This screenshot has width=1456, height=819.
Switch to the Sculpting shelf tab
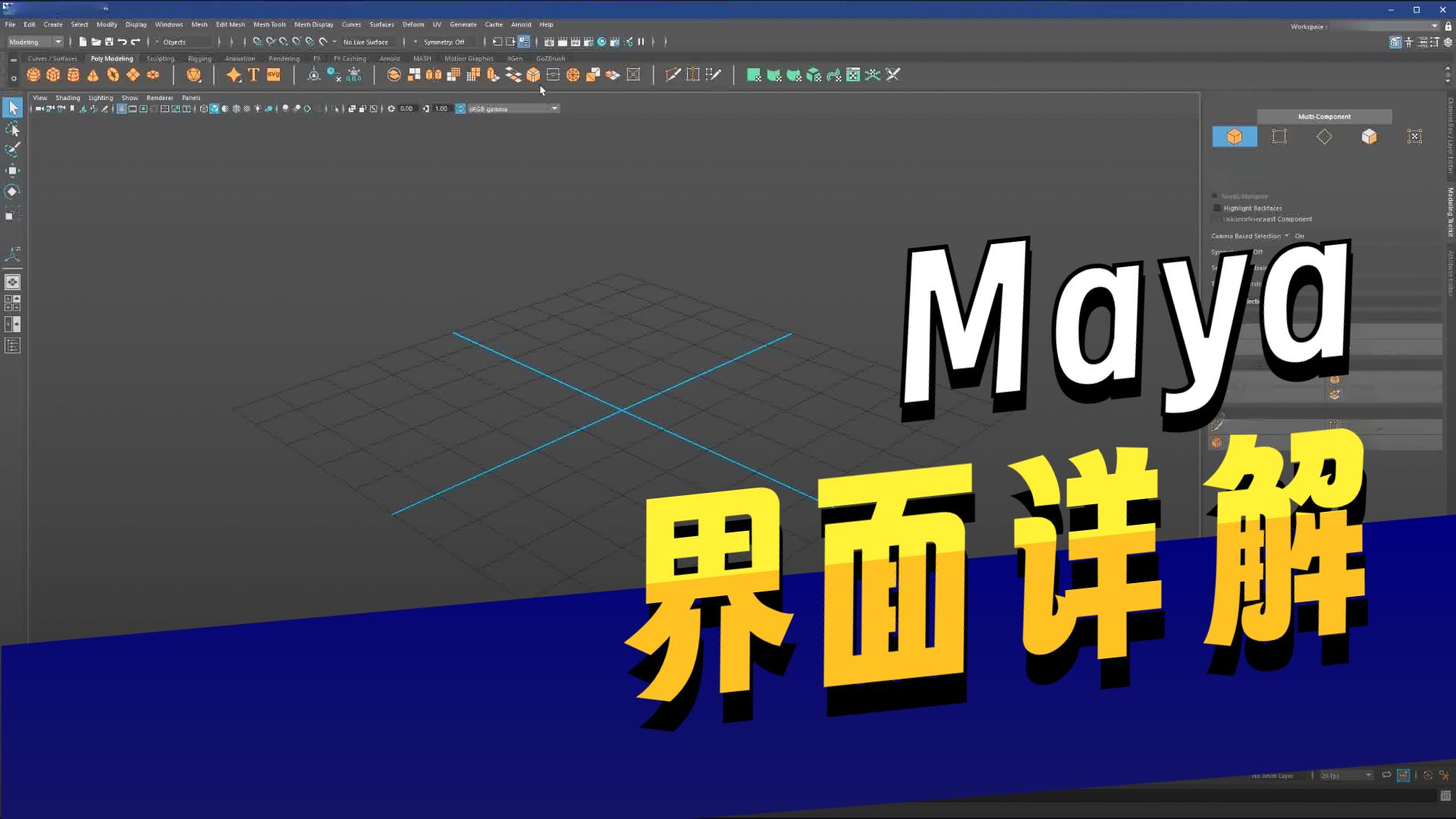point(160,58)
